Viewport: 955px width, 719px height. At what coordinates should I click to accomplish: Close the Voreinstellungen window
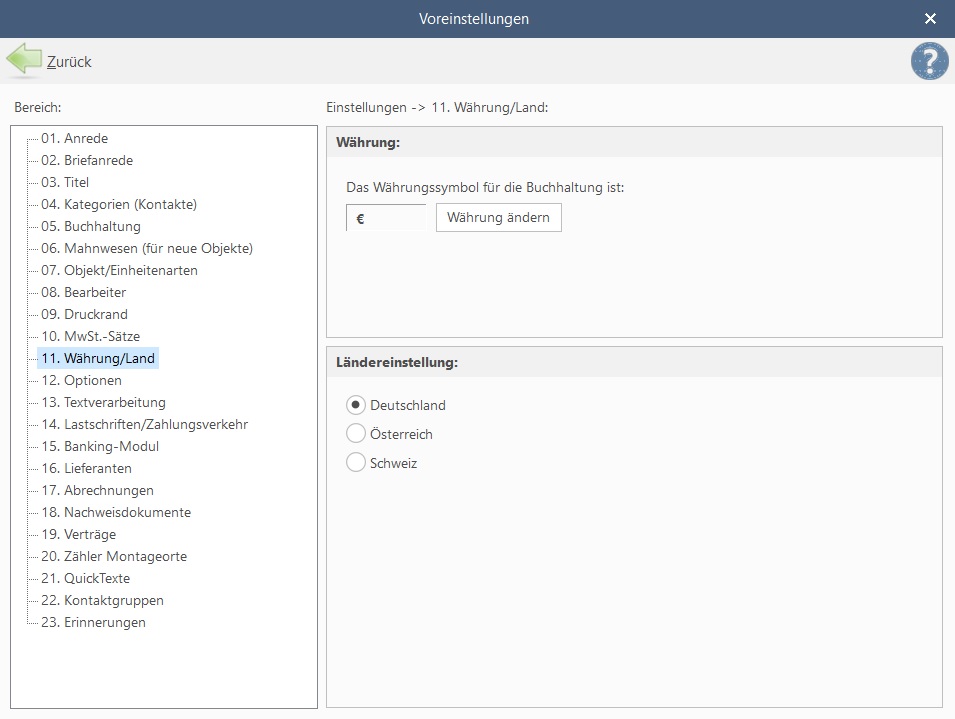930,19
